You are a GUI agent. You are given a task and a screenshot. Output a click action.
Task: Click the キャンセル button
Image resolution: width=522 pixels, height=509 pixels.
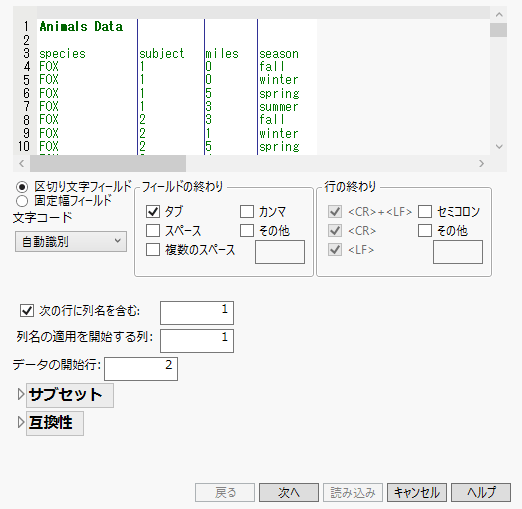[417, 492]
